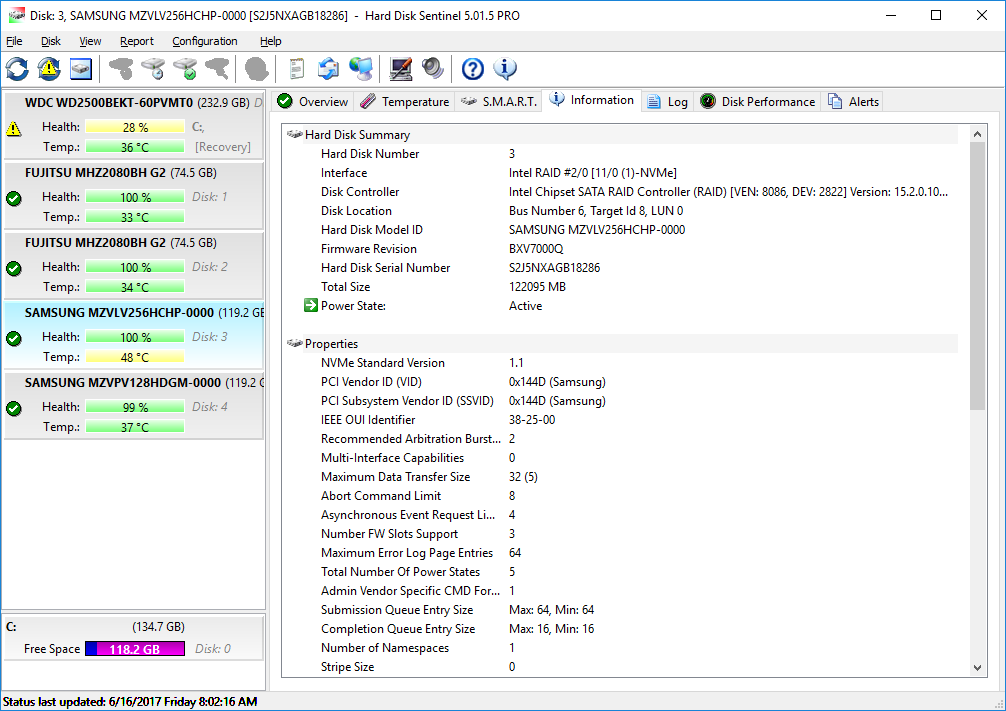
Task: Click the hard disk drive toolbar icon
Action: click(x=81, y=69)
